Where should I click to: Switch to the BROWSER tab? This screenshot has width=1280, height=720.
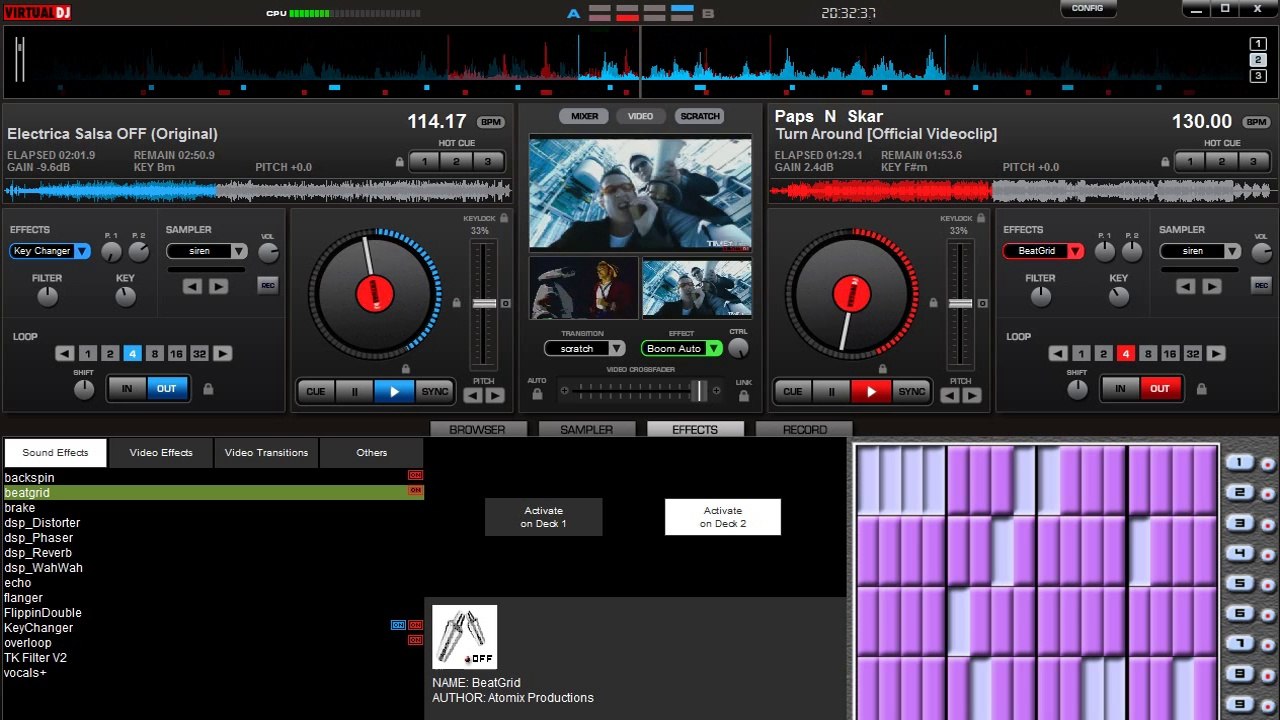coord(477,429)
